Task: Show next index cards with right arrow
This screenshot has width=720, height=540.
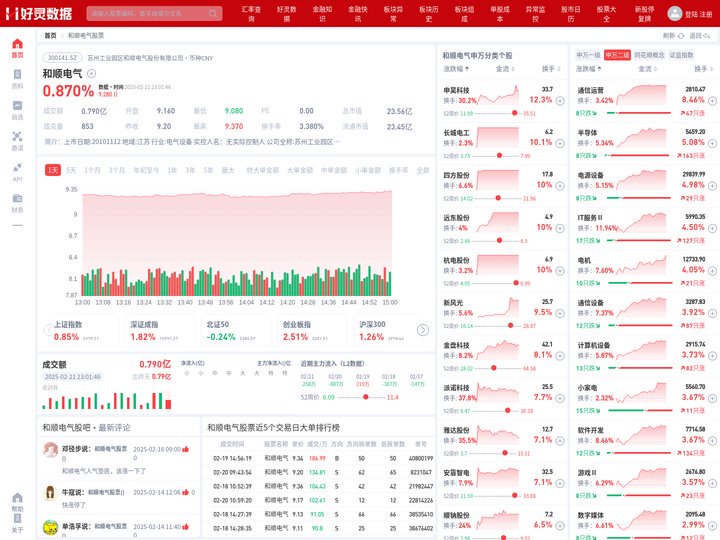Action: 423,330
